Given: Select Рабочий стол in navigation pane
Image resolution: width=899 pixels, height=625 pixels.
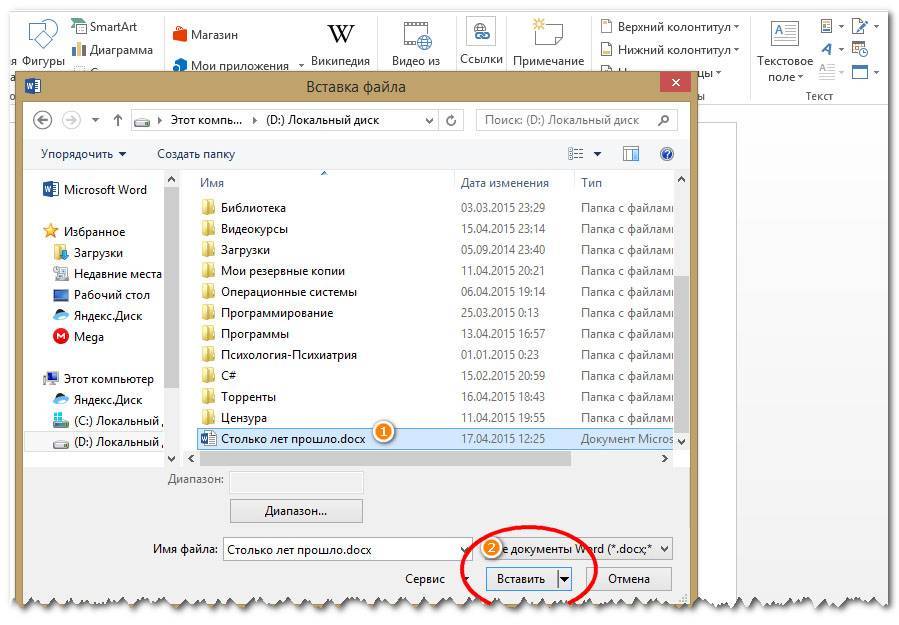Looking at the screenshot, I should pyautogui.click(x=111, y=295).
